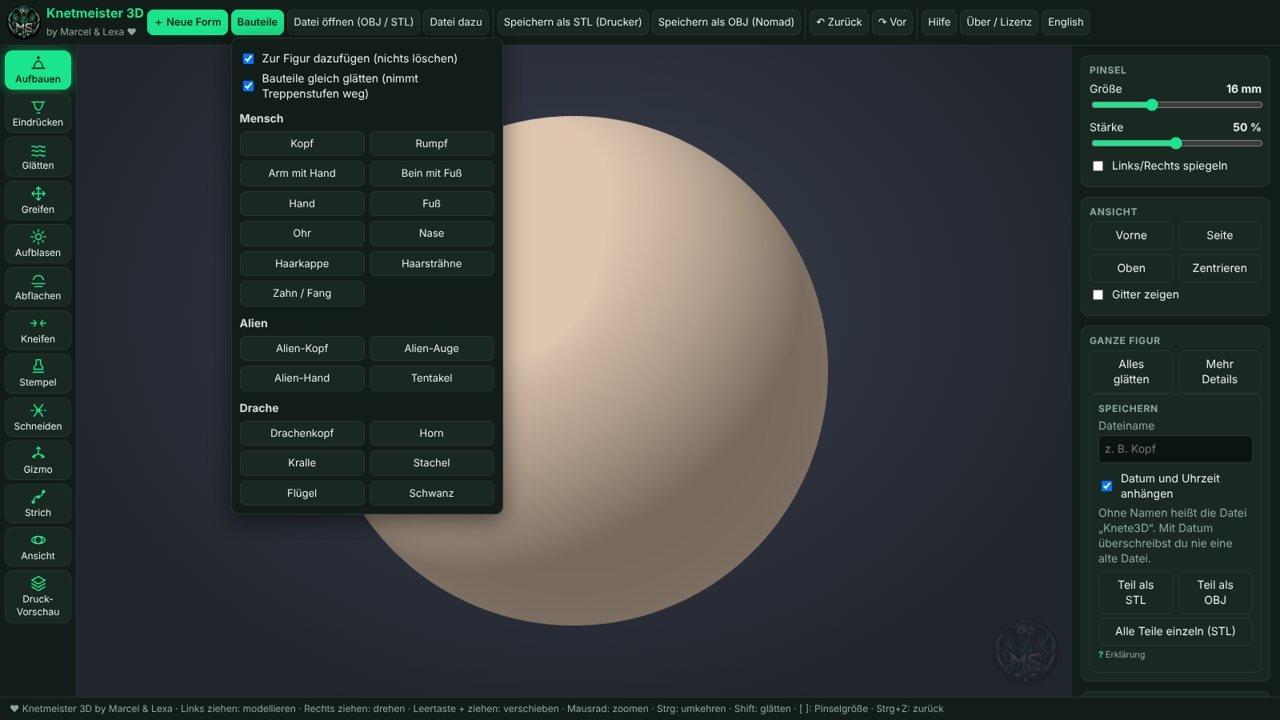Add the Zahn / Fang part
The height and width of the screenshot is (720, 1280).
(302, 293)
